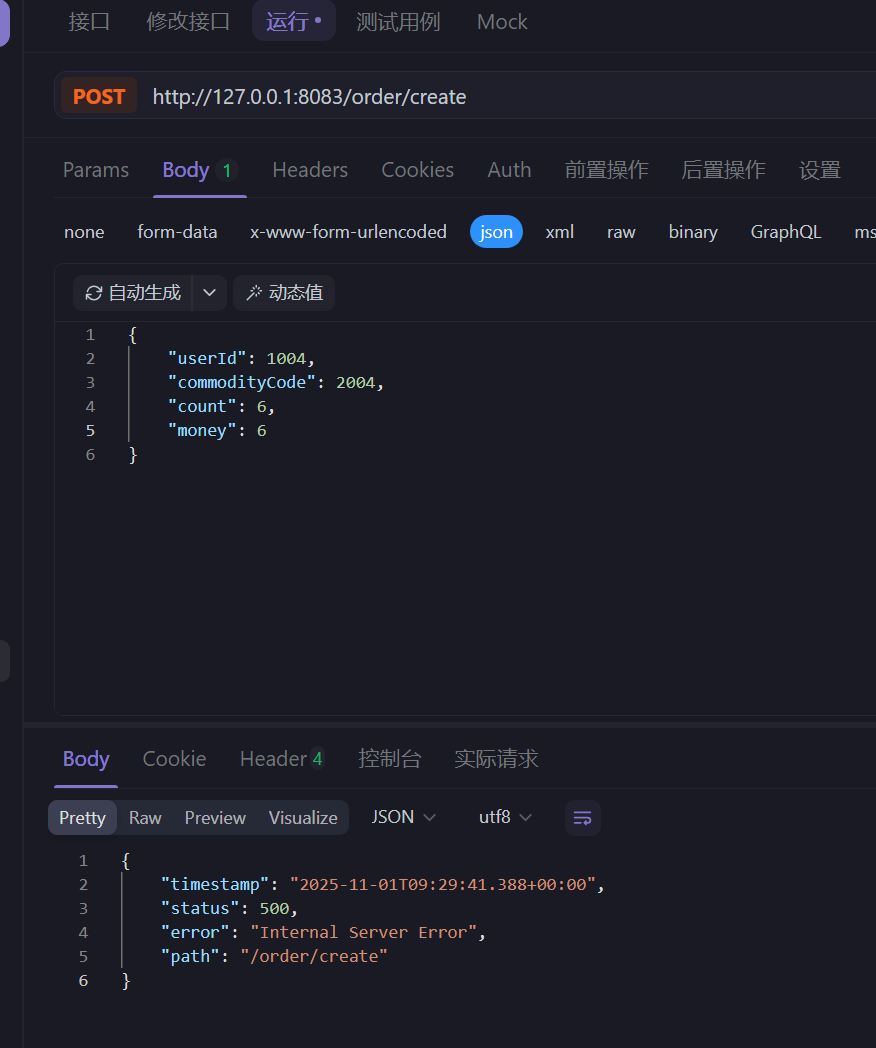Open the POST method selector
This screenshot has width=876, height=1048.
pos(99,96)
